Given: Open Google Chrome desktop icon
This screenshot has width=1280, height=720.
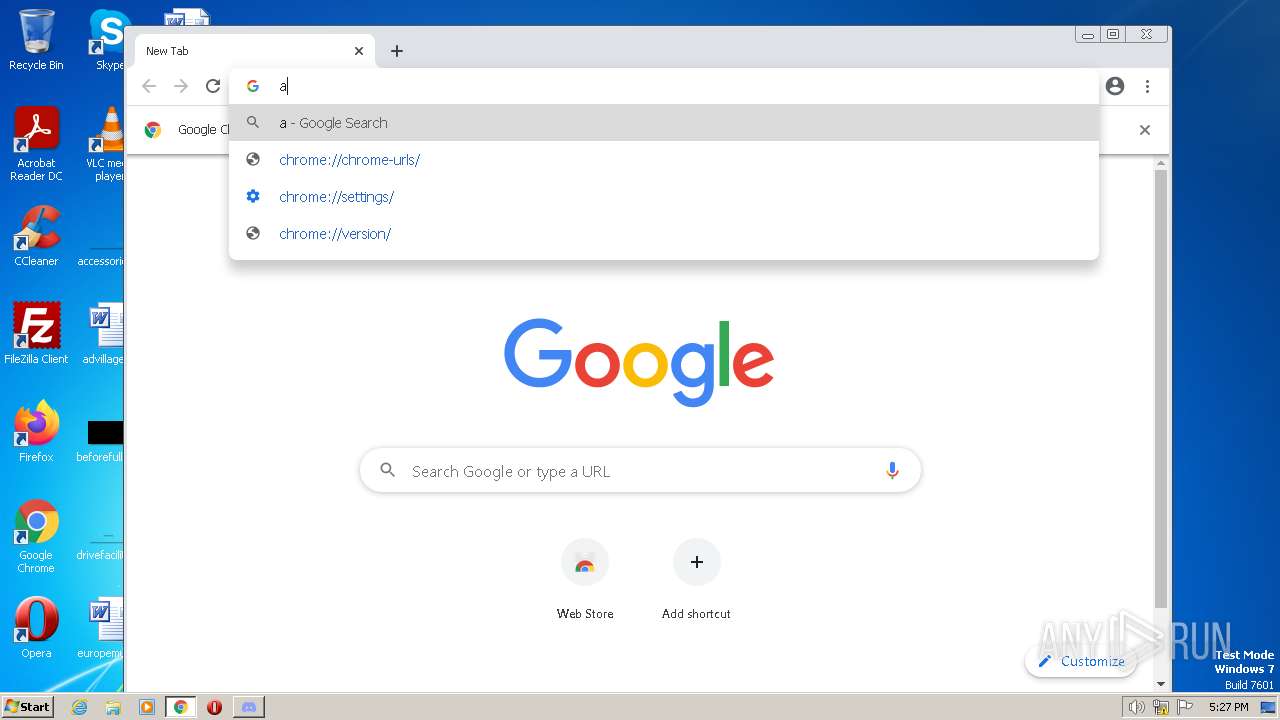Looking at the screenshot, I should click(36, 536).
